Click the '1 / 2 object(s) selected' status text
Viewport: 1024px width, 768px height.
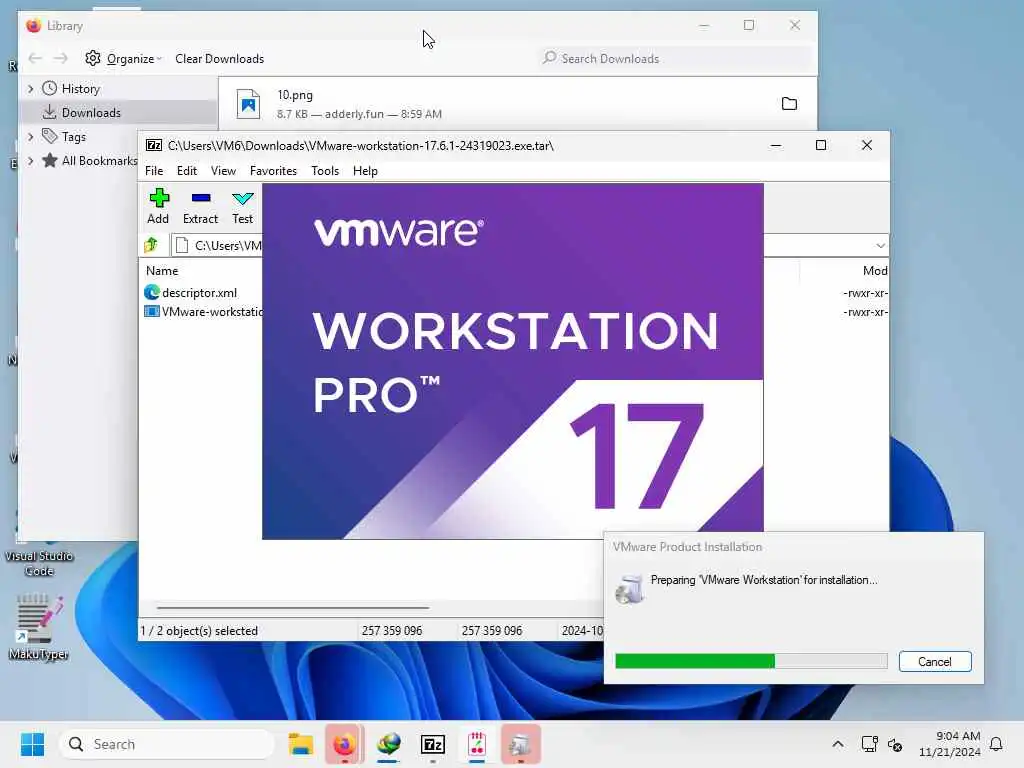coord(199,631)
